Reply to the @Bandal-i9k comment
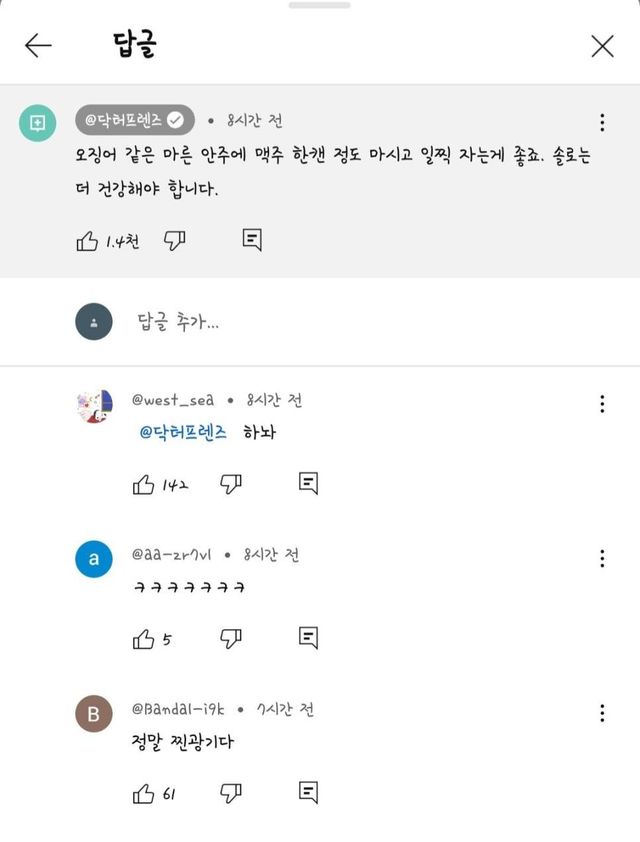This screenshot has height=842, width=640. coord(309,794)
